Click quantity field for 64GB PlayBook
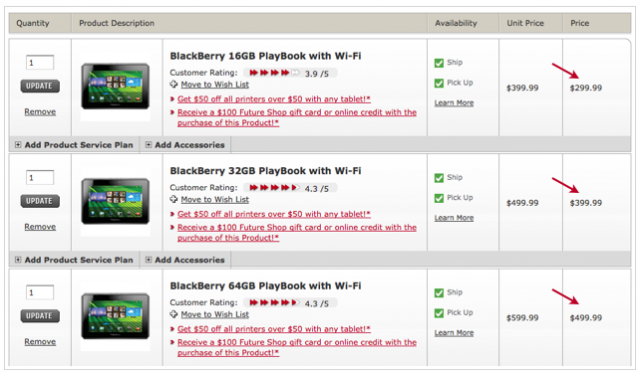This screenshot has height=374, width=640. click(x=40, y=292)
